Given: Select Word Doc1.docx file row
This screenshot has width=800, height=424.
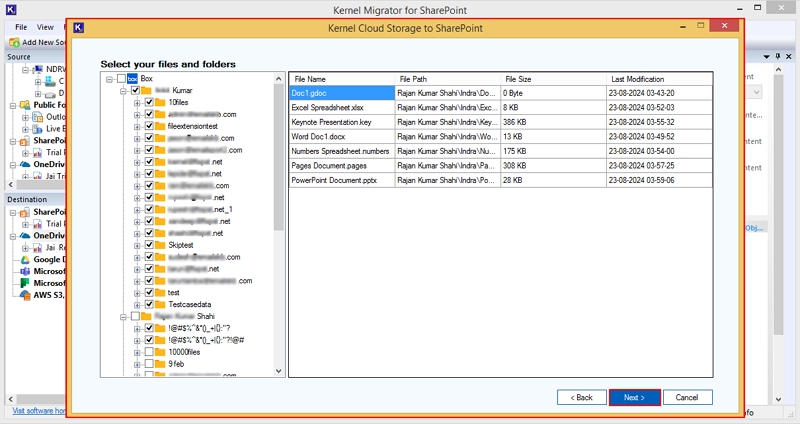Looking at the screenshot, I should click(501, 137).
